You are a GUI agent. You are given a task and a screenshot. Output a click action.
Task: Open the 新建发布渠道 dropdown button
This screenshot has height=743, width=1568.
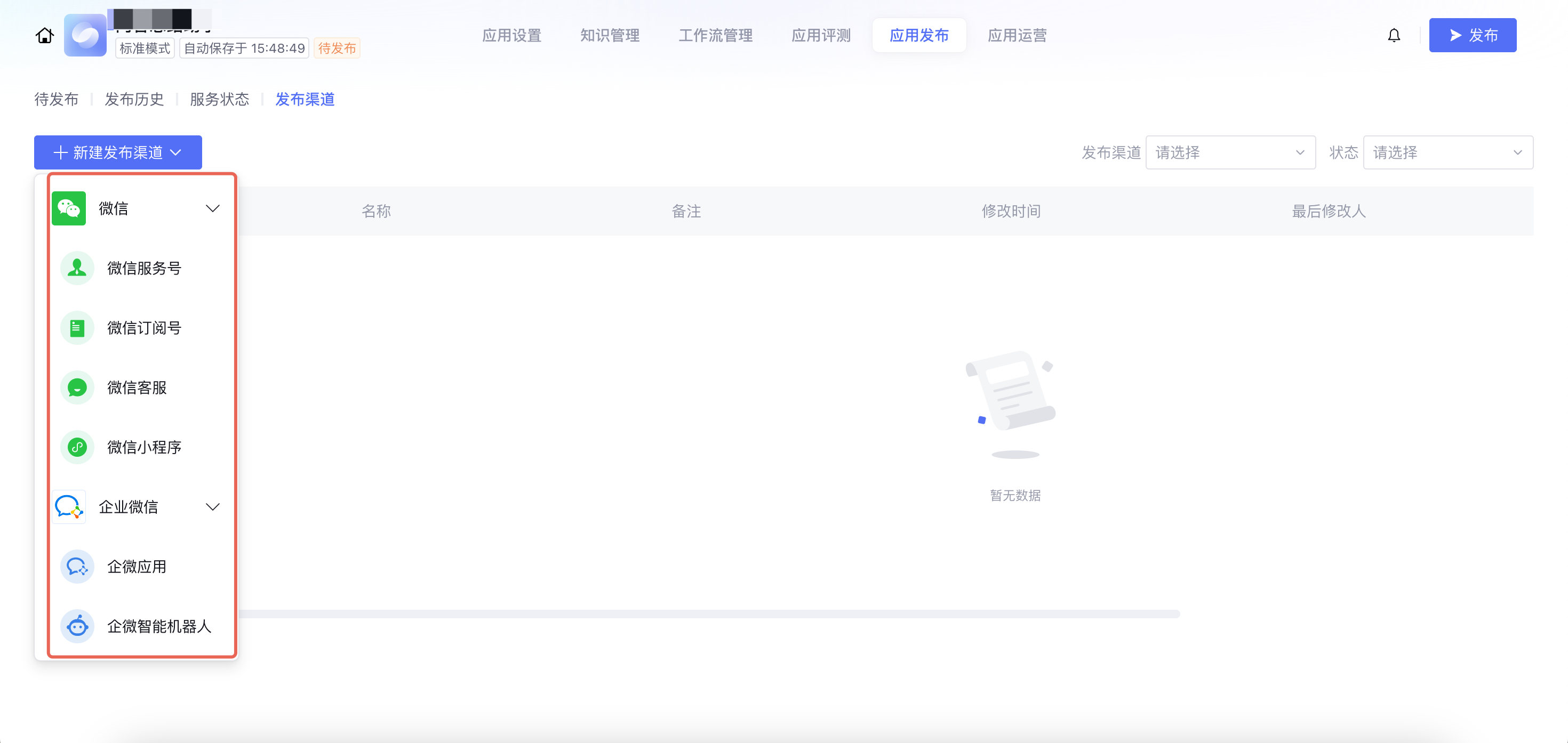pyautogui.click(x=118, y=152)
